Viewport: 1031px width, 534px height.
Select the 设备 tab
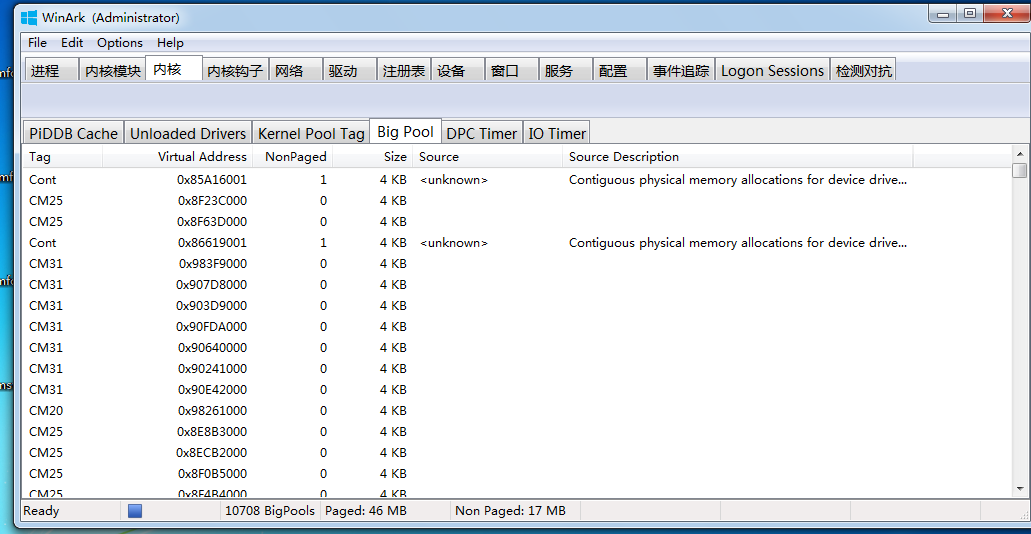coord(458,70)
